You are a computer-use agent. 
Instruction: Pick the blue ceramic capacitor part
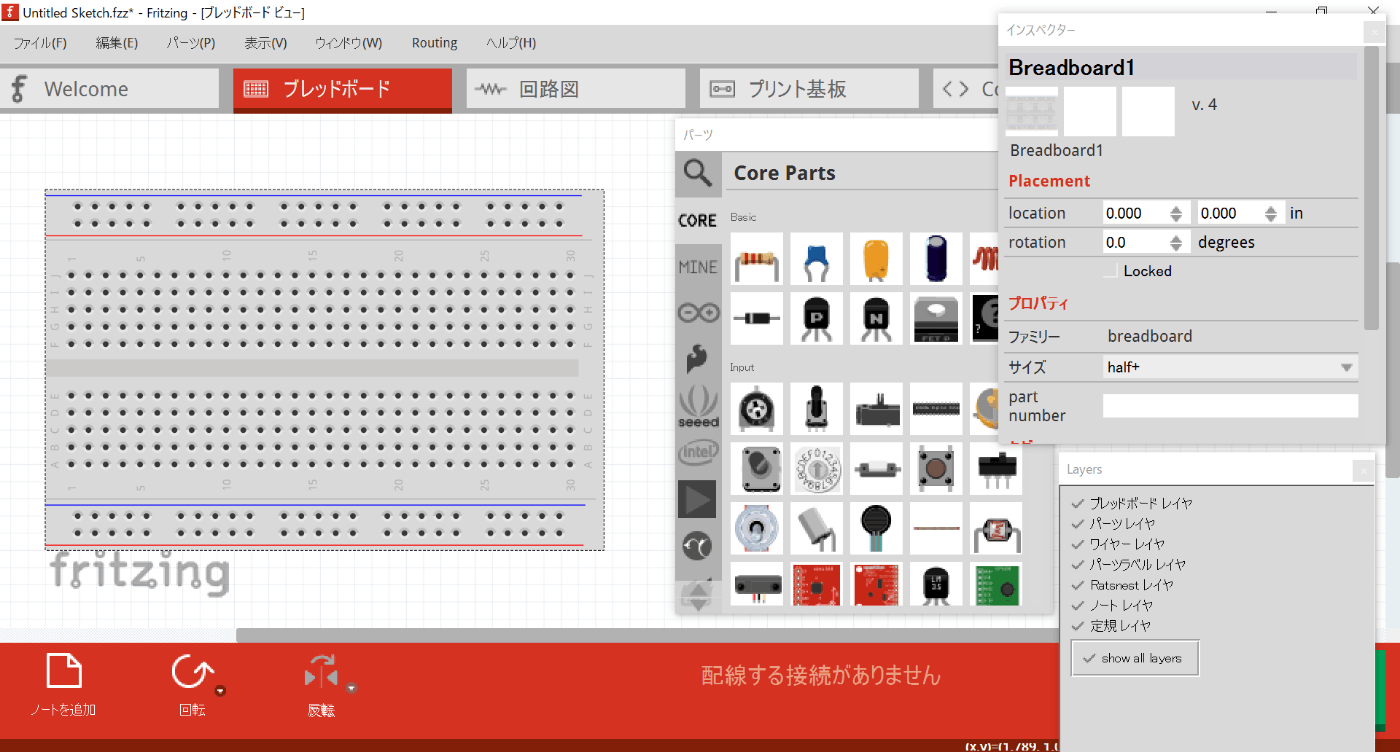pos(817,259)
